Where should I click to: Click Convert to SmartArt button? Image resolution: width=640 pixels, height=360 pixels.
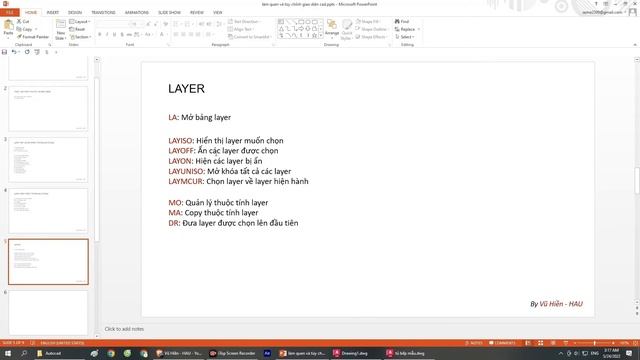pyautogui.click(x=250, y=37)
